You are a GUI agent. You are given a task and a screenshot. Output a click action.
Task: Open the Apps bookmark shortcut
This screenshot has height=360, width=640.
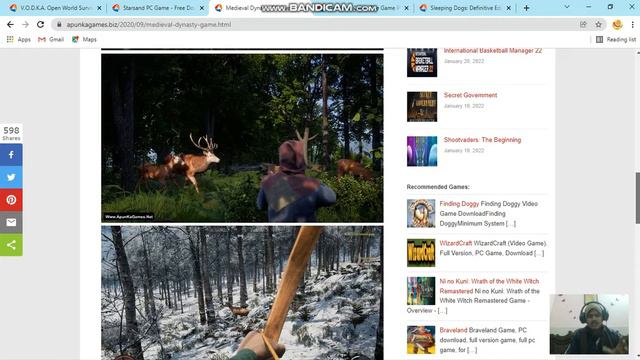(x=19, y=40)
